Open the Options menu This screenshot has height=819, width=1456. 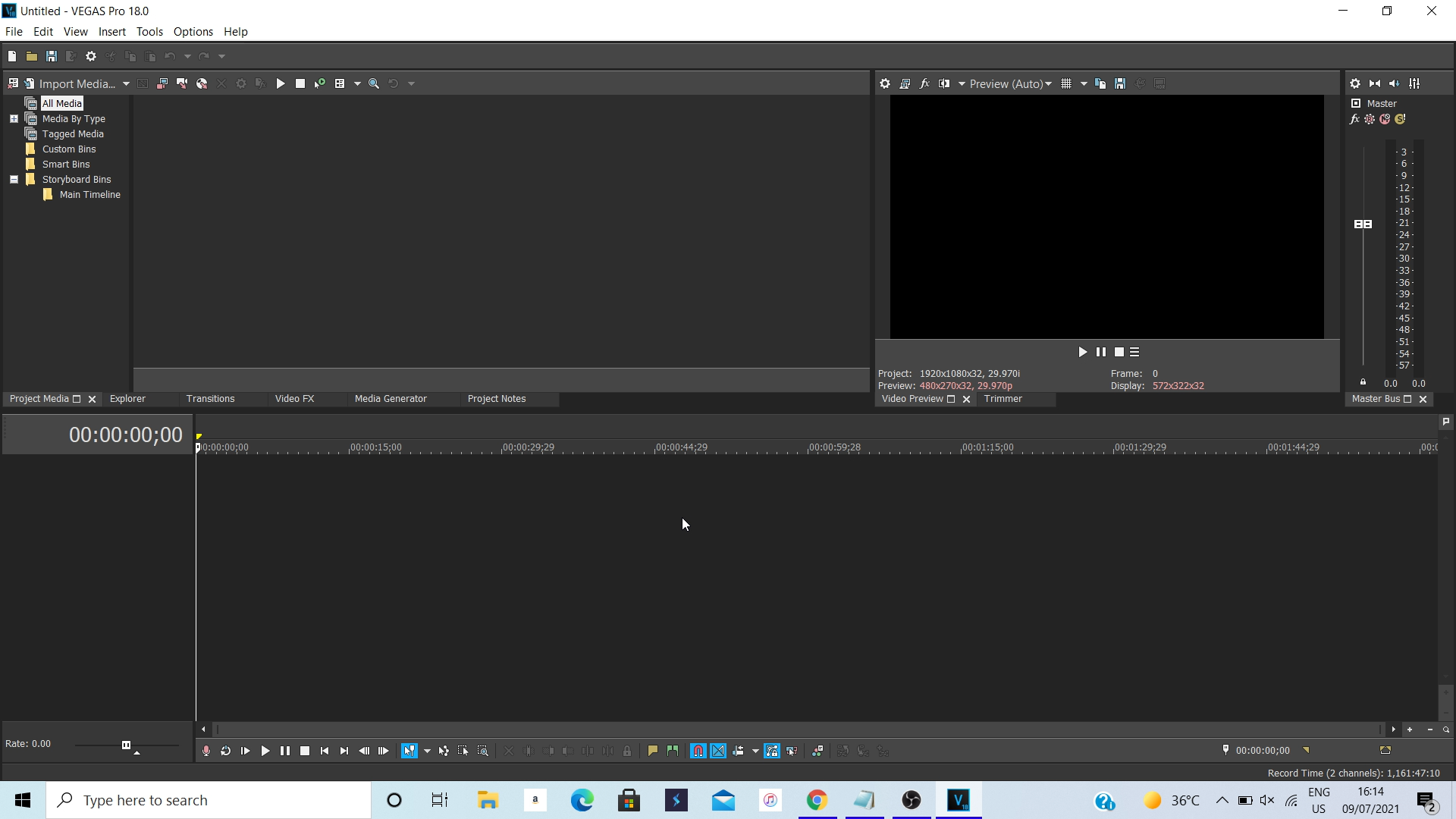pos(193,32)
